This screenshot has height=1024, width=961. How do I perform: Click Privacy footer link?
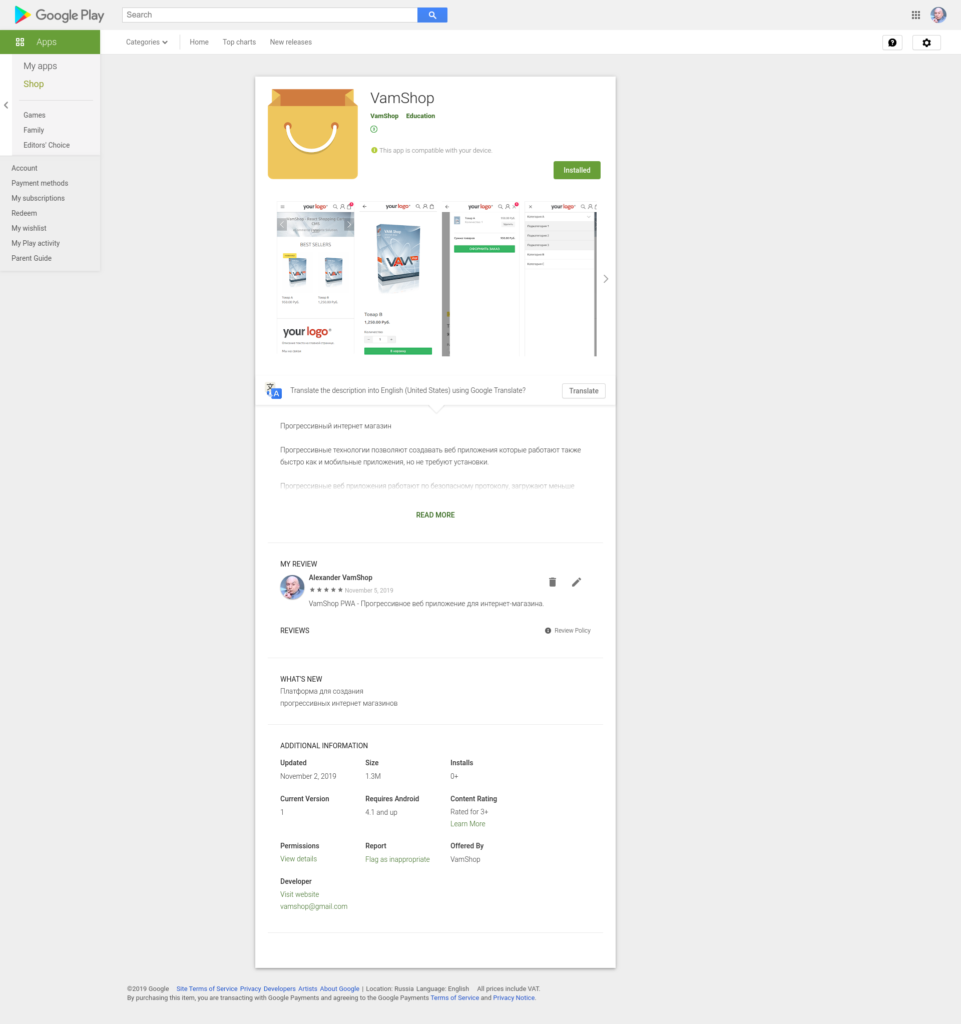tap(250, 989)
